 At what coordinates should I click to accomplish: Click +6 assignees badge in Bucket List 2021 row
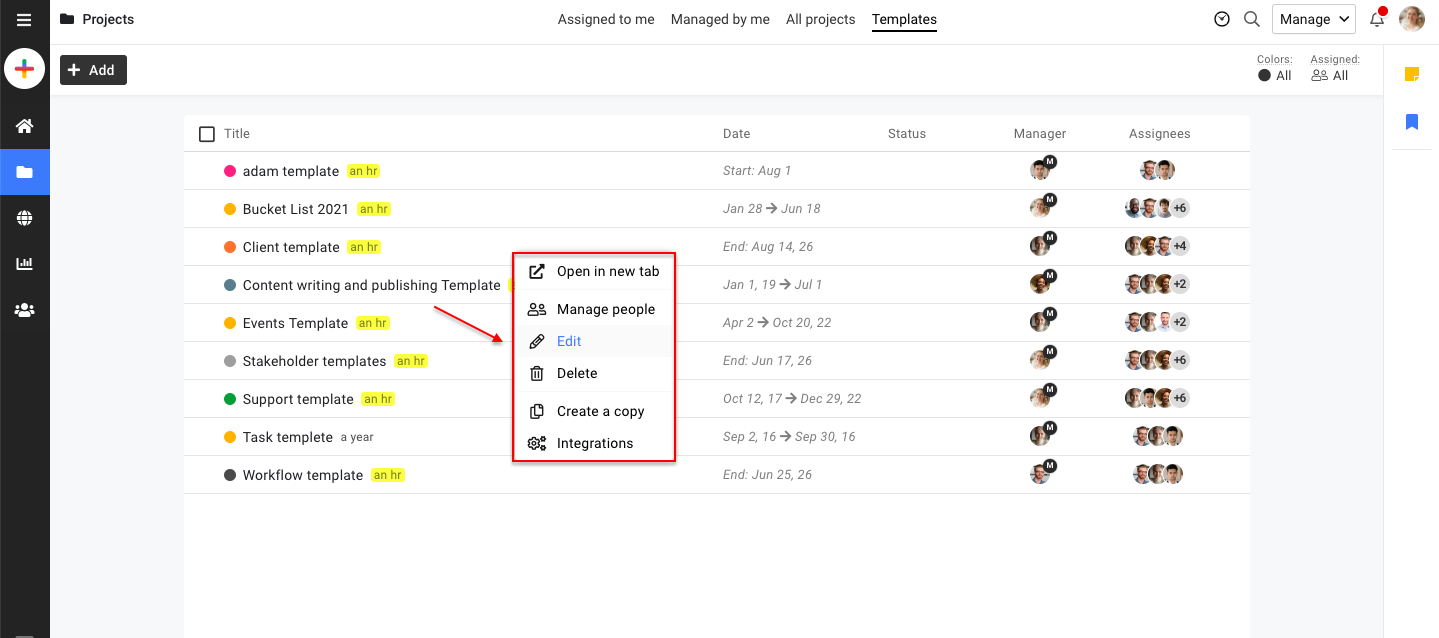click(x=1180, y=208)
